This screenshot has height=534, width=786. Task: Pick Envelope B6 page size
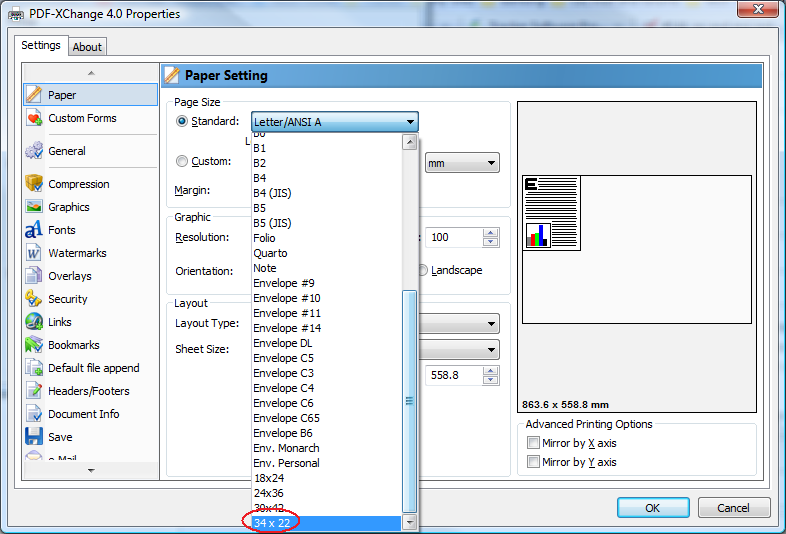(x=326, y=433)
